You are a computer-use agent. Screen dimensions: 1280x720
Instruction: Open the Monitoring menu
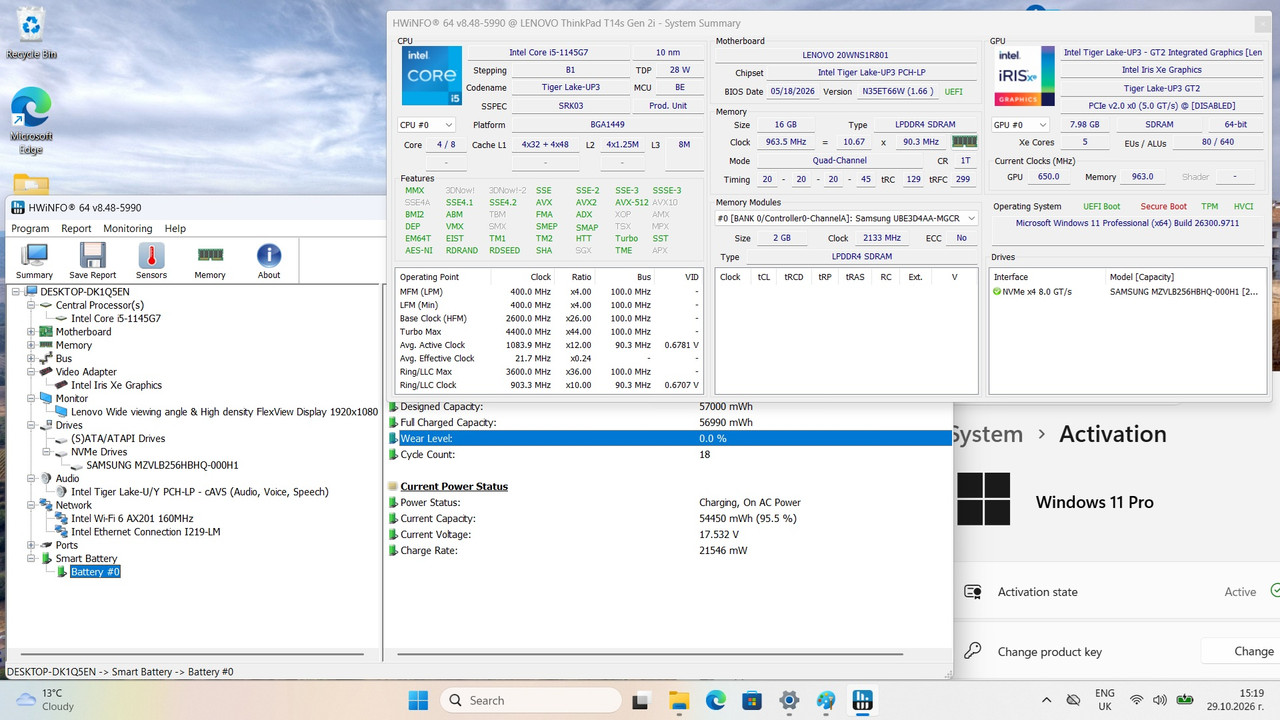click(x=128, y=229)
